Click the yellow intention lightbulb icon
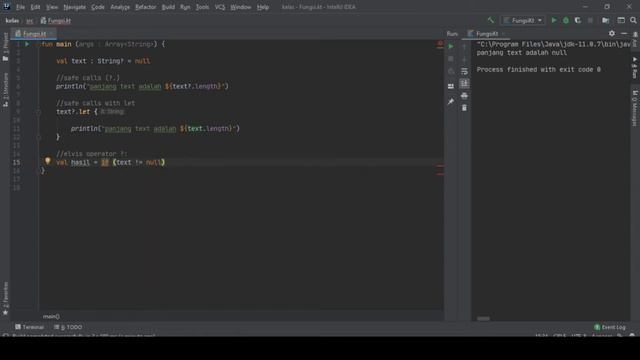 [x=48, y=161]
